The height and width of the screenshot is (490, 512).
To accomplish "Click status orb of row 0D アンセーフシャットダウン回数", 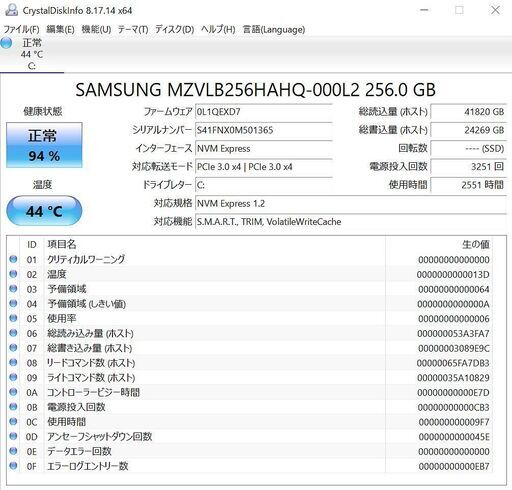I will [13, 436].
